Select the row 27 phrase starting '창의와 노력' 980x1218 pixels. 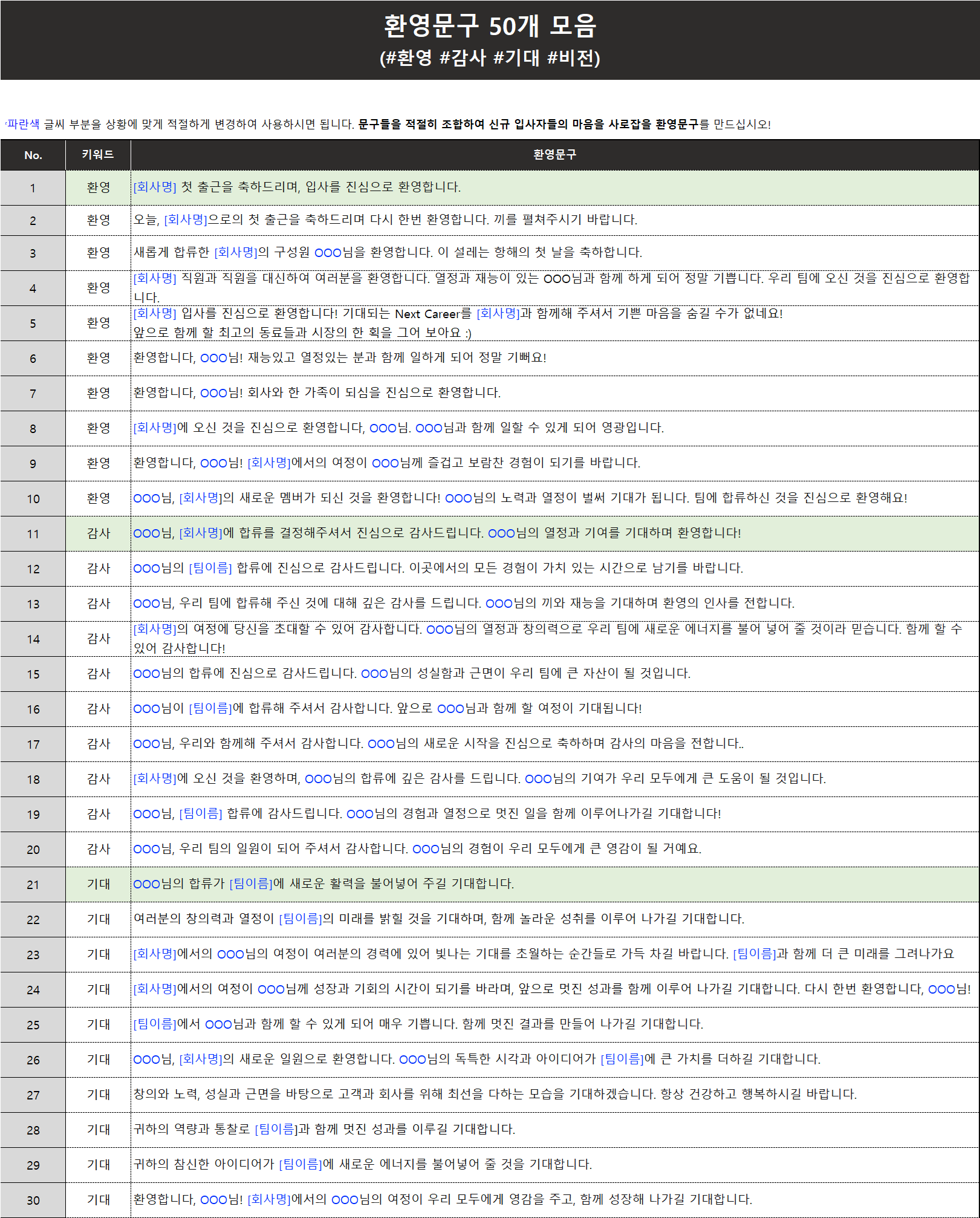(495, 1094)
